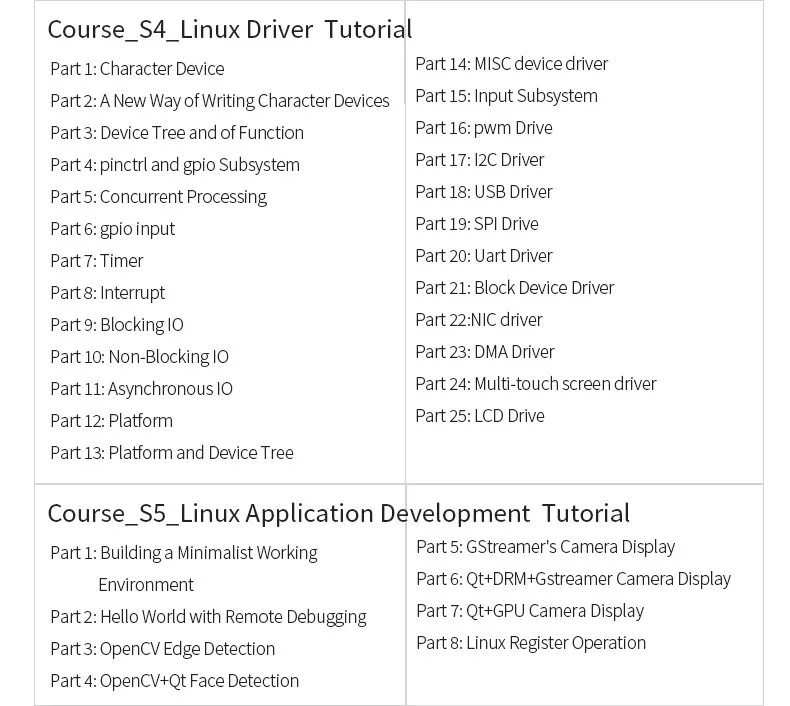This screenshot has width=790, height=706.
Task: Click Part 5: Concurrent Processing
Action: tap(158, 197)
